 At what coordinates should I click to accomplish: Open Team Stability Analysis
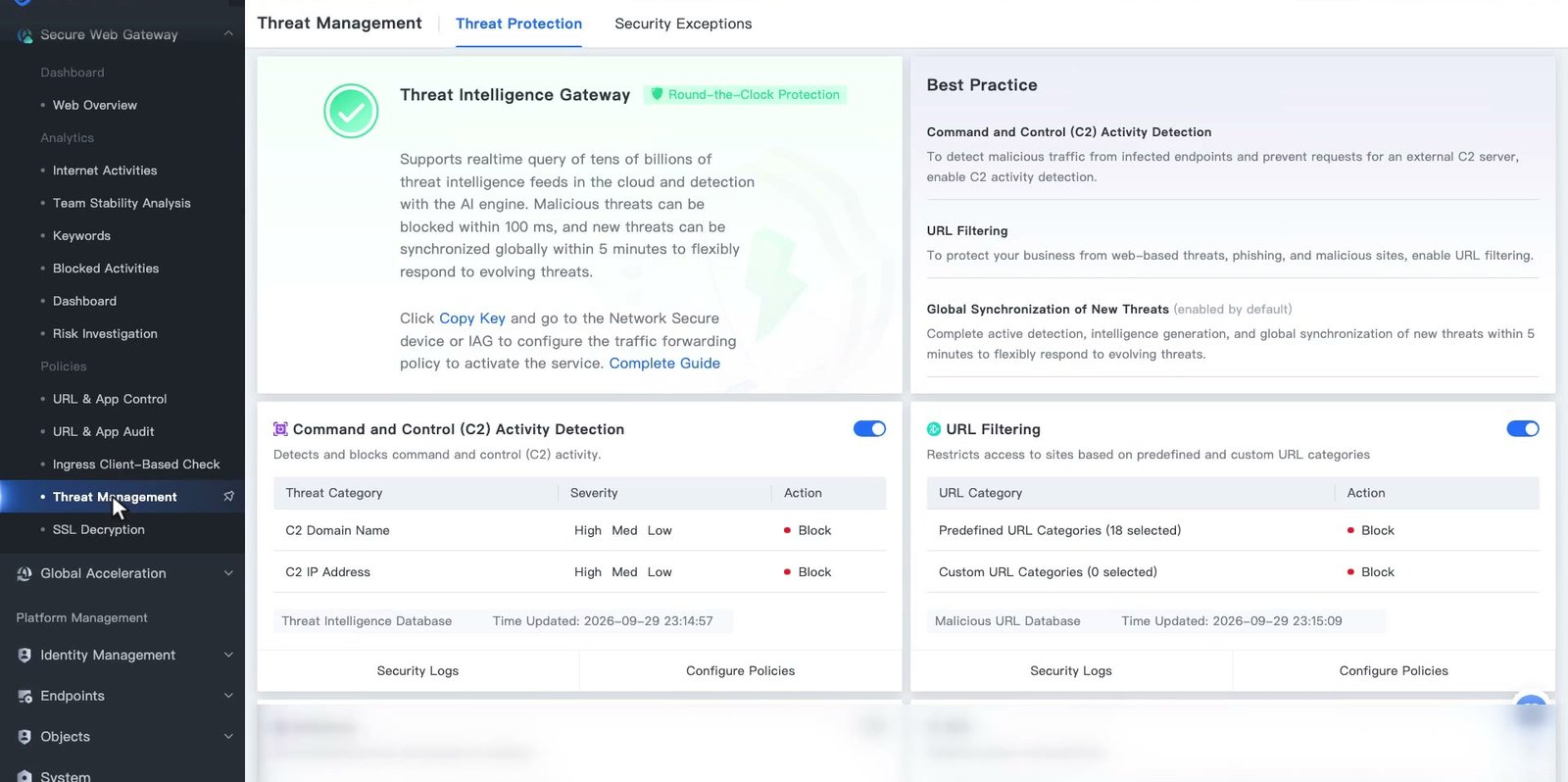pyautogui.click(x=122, y=203)
